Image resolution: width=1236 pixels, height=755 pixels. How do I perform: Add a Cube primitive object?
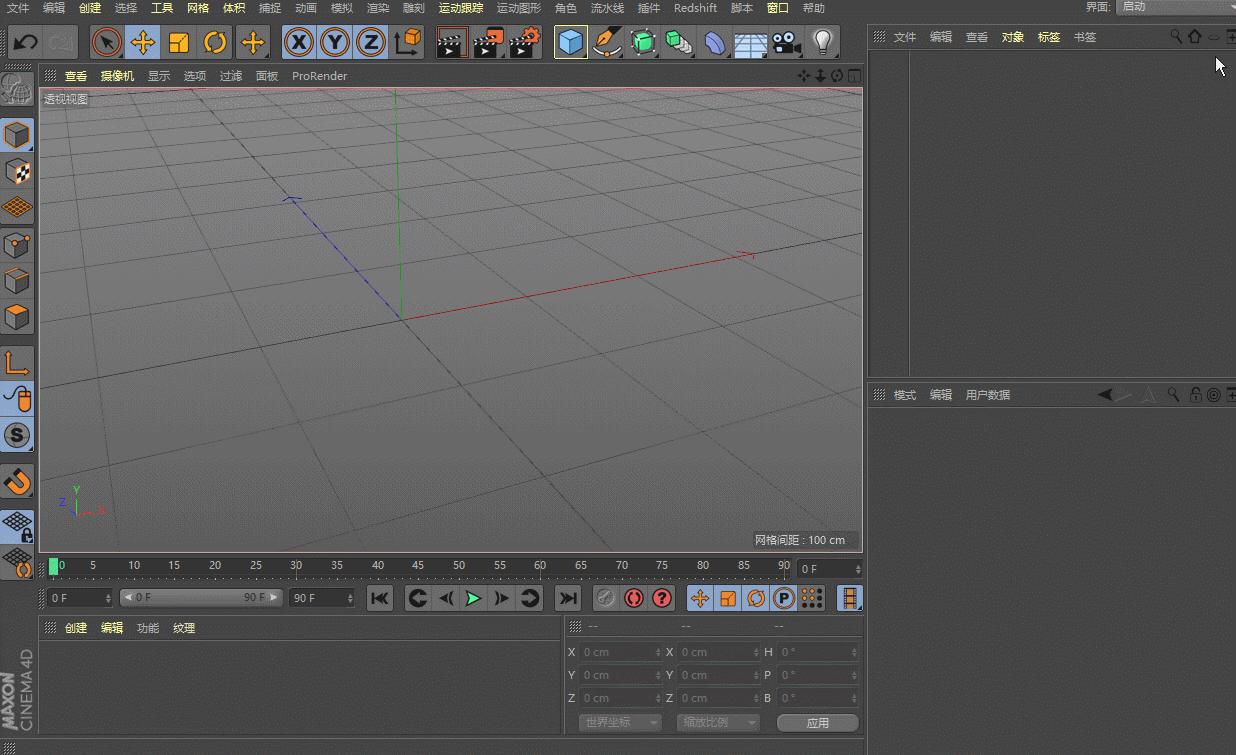(x=570, y=42)
